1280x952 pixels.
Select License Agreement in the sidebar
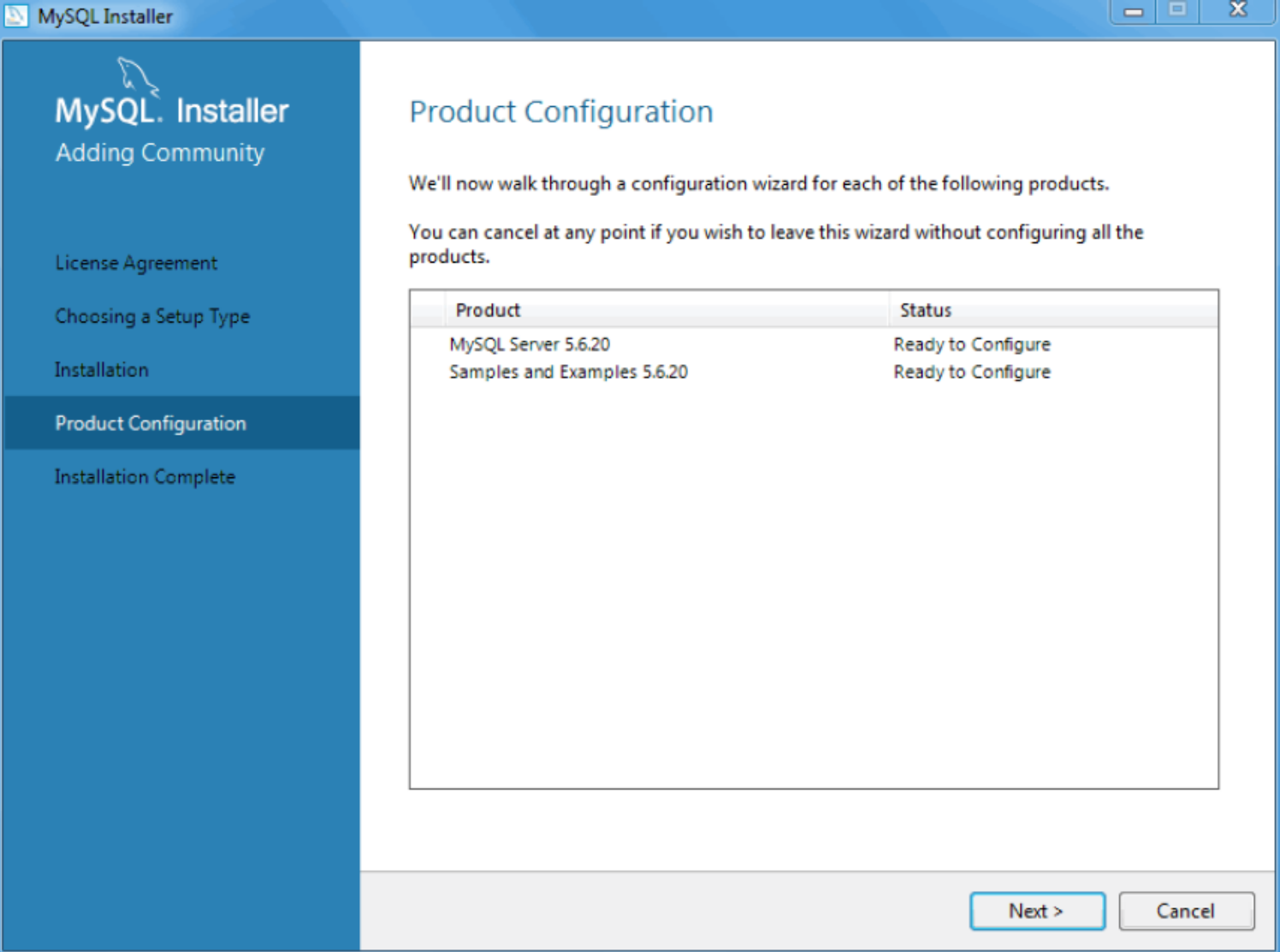(x=135, y=263)
